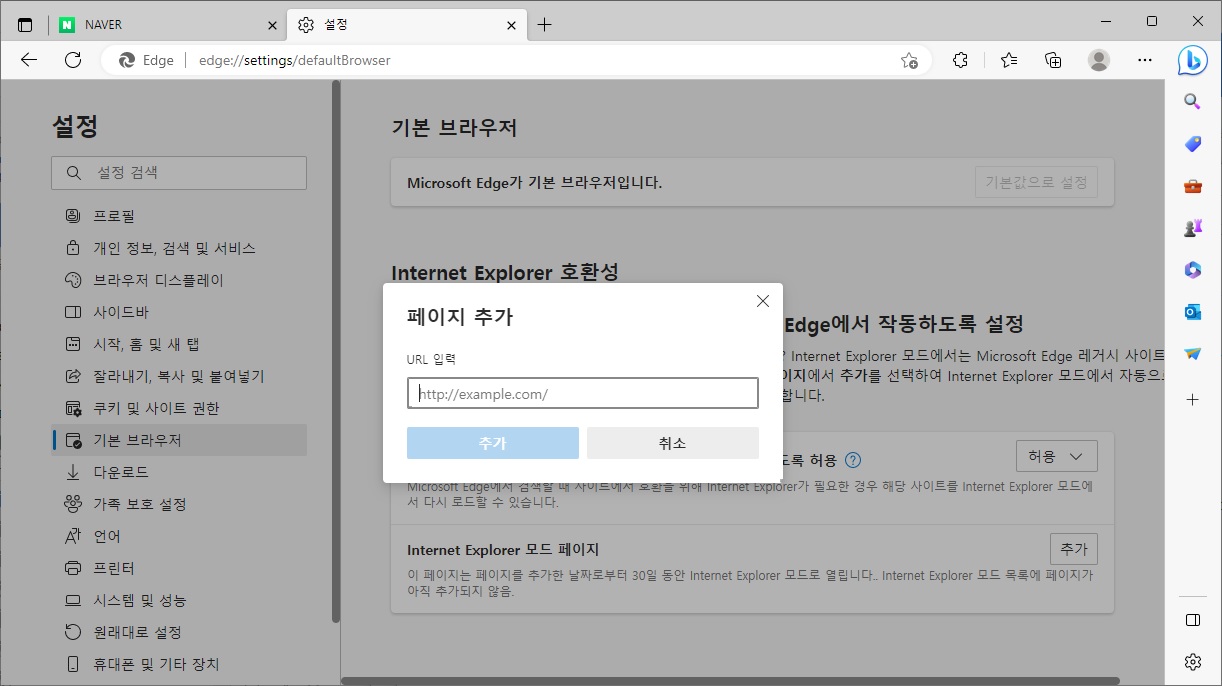1222x686 pixels.
Task: Open Bing chat sidebar icon
Action: pyautogui.click(x=1192, y=60)
